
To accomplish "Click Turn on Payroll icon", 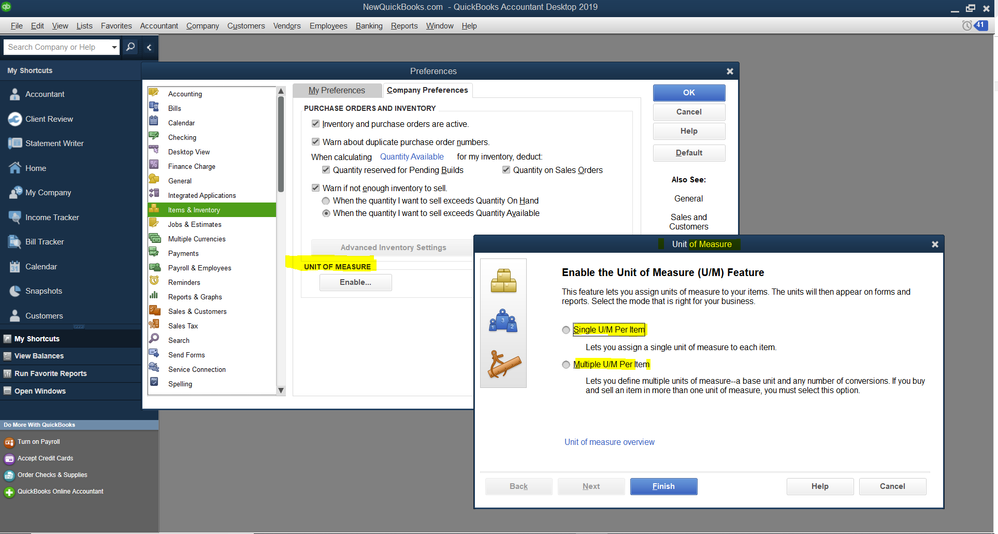I will click(9, 442).
